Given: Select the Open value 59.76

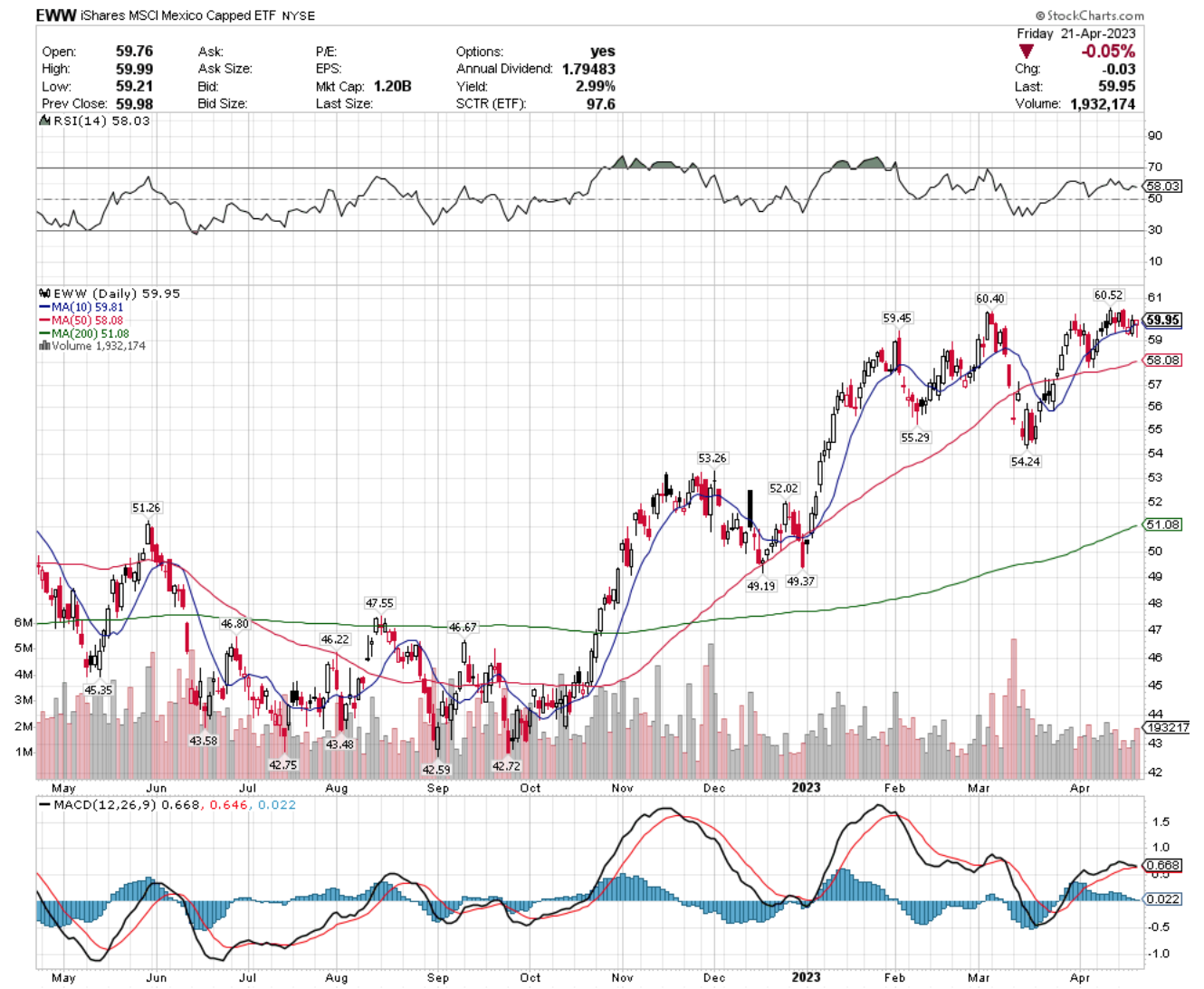Looking at the screenshot, I should coord(134,52).
